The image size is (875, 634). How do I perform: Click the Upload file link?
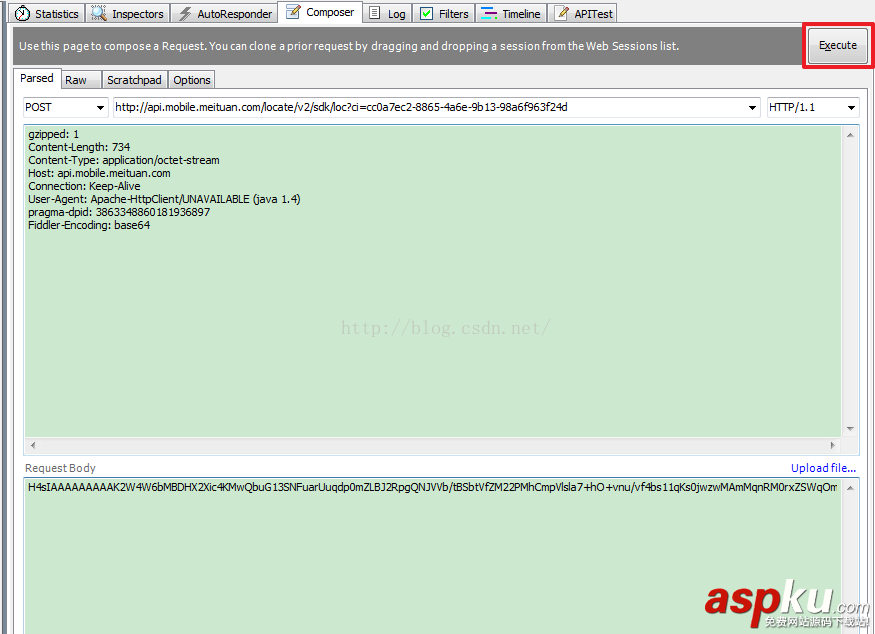click(x=822, y=467)
